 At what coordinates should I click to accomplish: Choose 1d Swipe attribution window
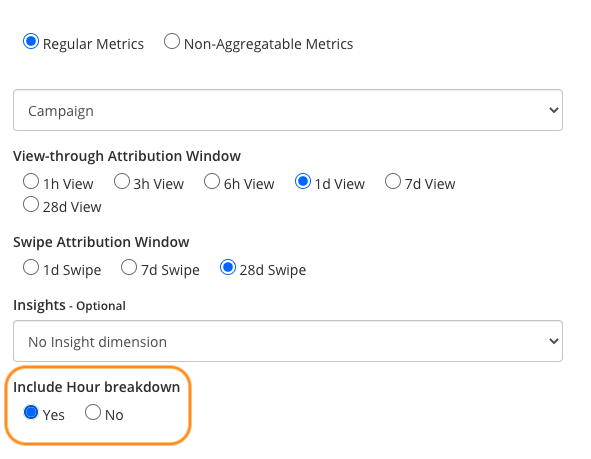[x=31, y=267]
